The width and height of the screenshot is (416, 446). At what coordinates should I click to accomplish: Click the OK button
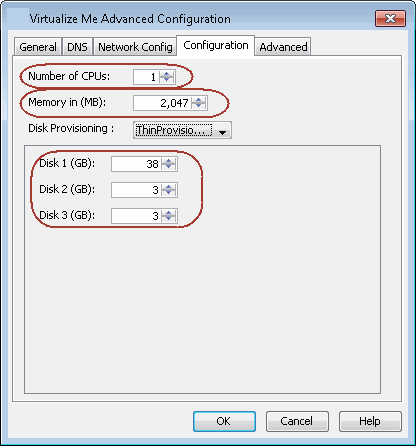(224, 421)
